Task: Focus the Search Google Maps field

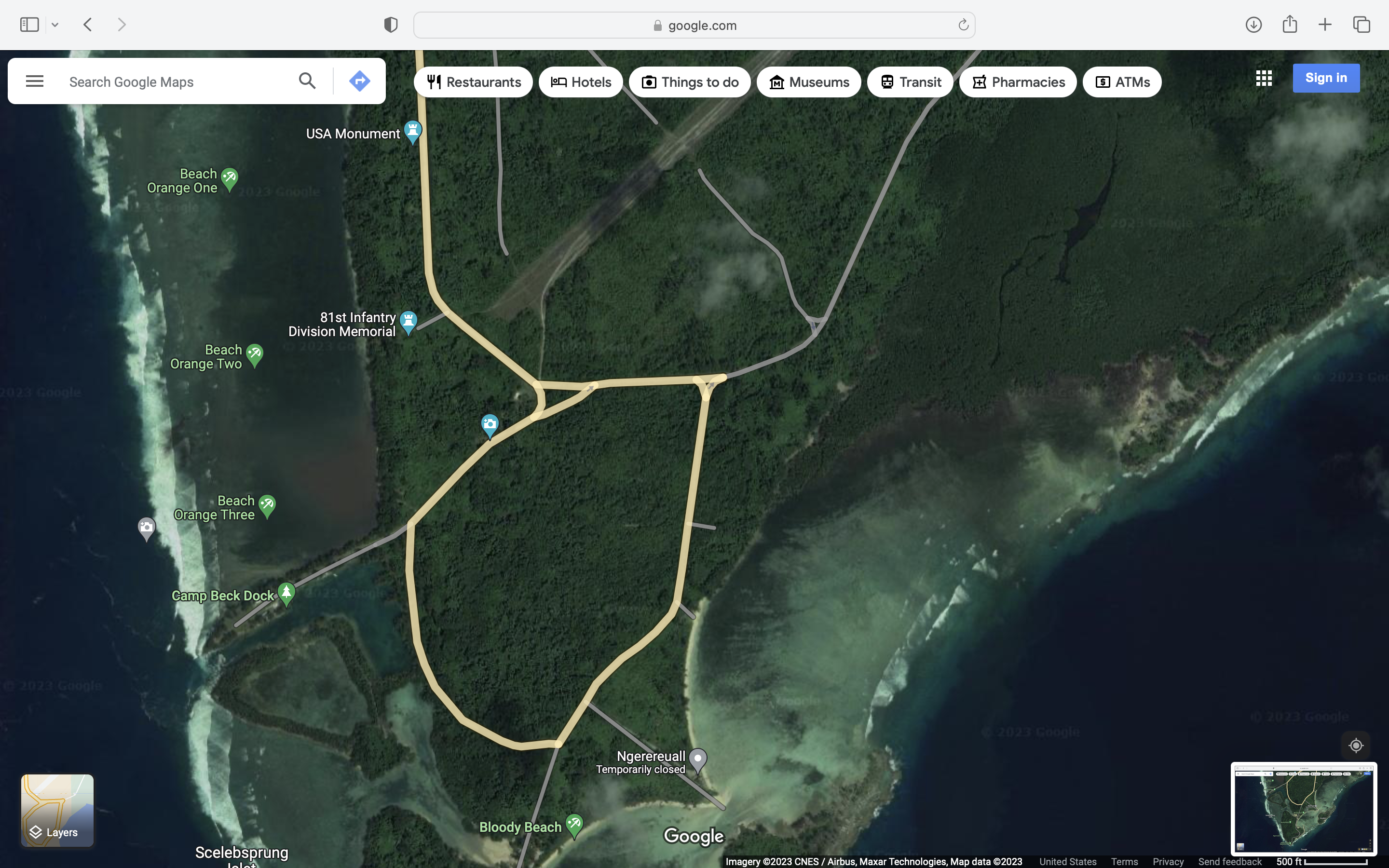Action: pos(172,82)
